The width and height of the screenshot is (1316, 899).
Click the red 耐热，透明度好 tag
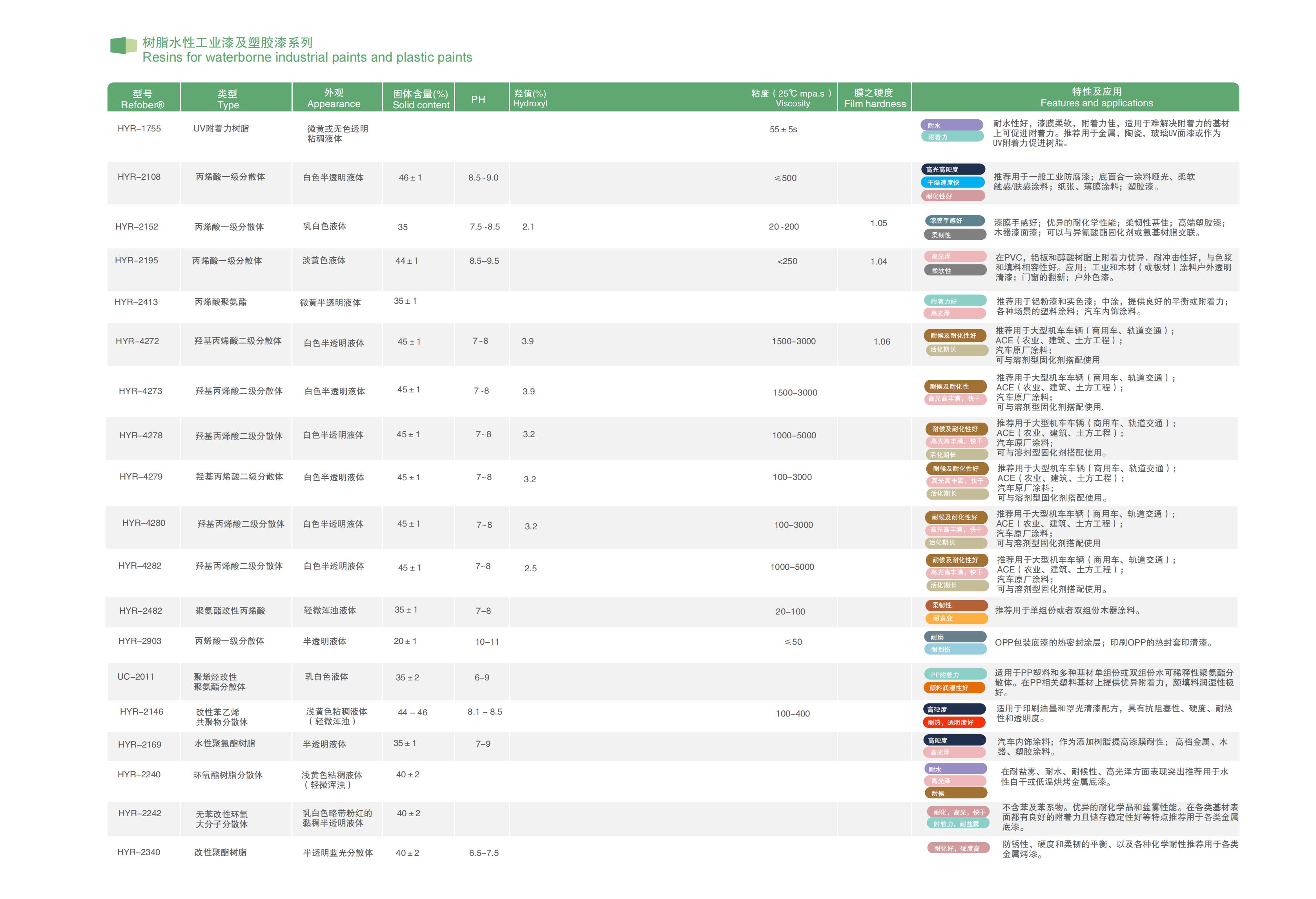coord(955,722)
